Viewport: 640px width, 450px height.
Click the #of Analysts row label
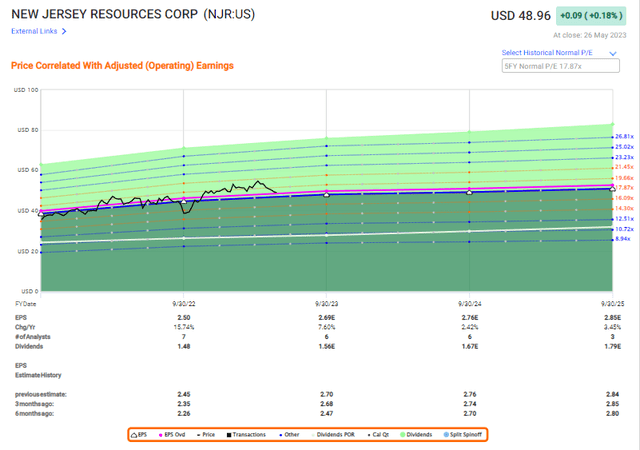pos(33,337)
